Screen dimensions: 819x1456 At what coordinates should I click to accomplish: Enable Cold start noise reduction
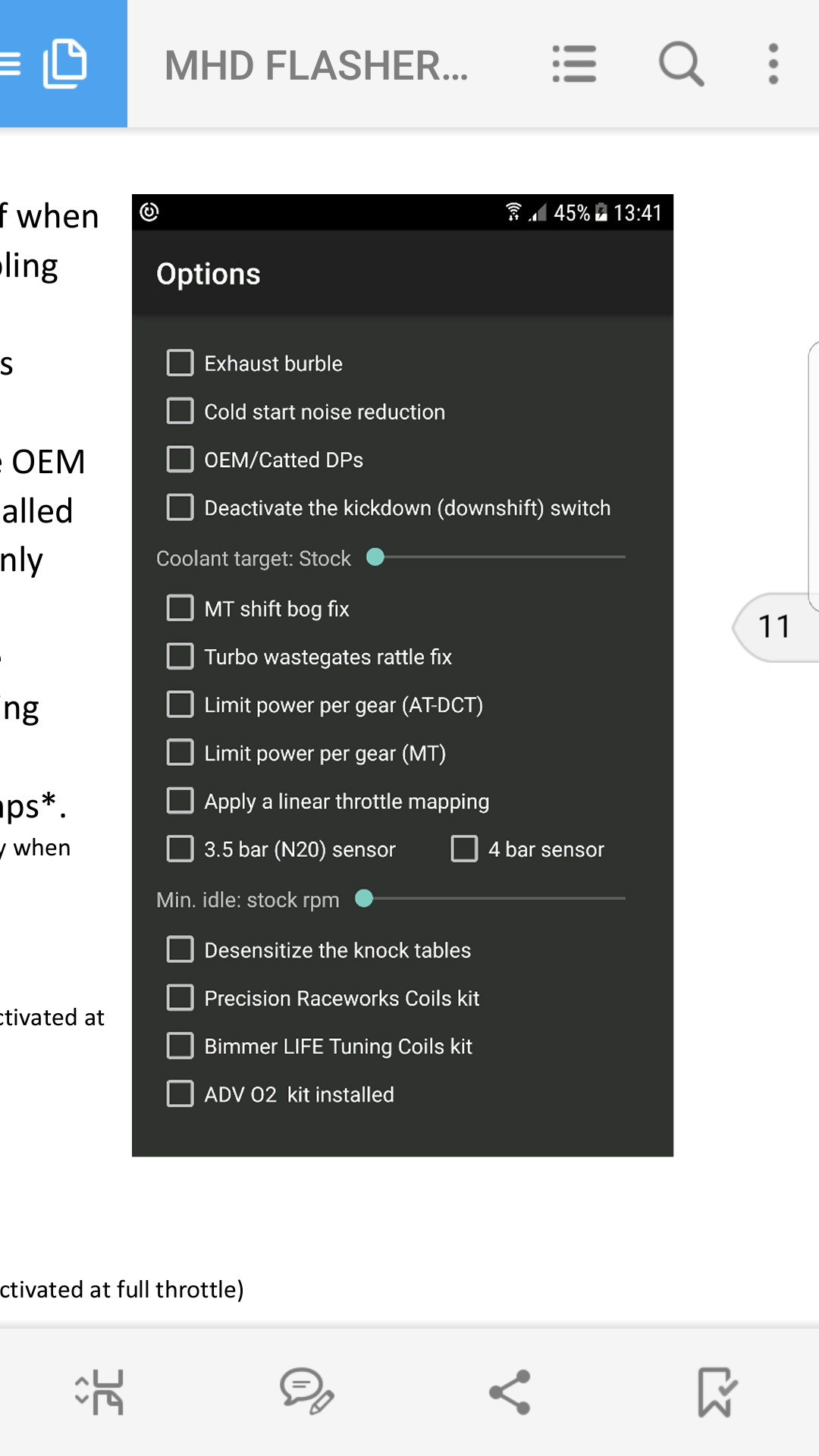(x=180, y=411)
